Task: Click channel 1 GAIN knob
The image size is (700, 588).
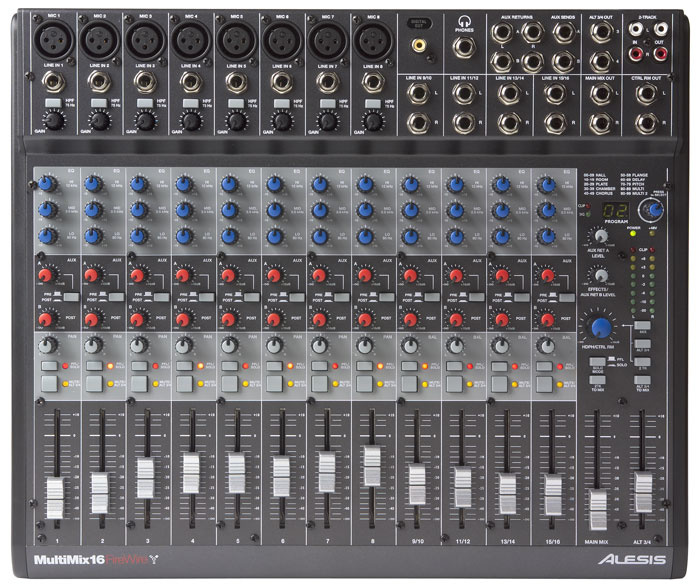Action: point(56,120)
